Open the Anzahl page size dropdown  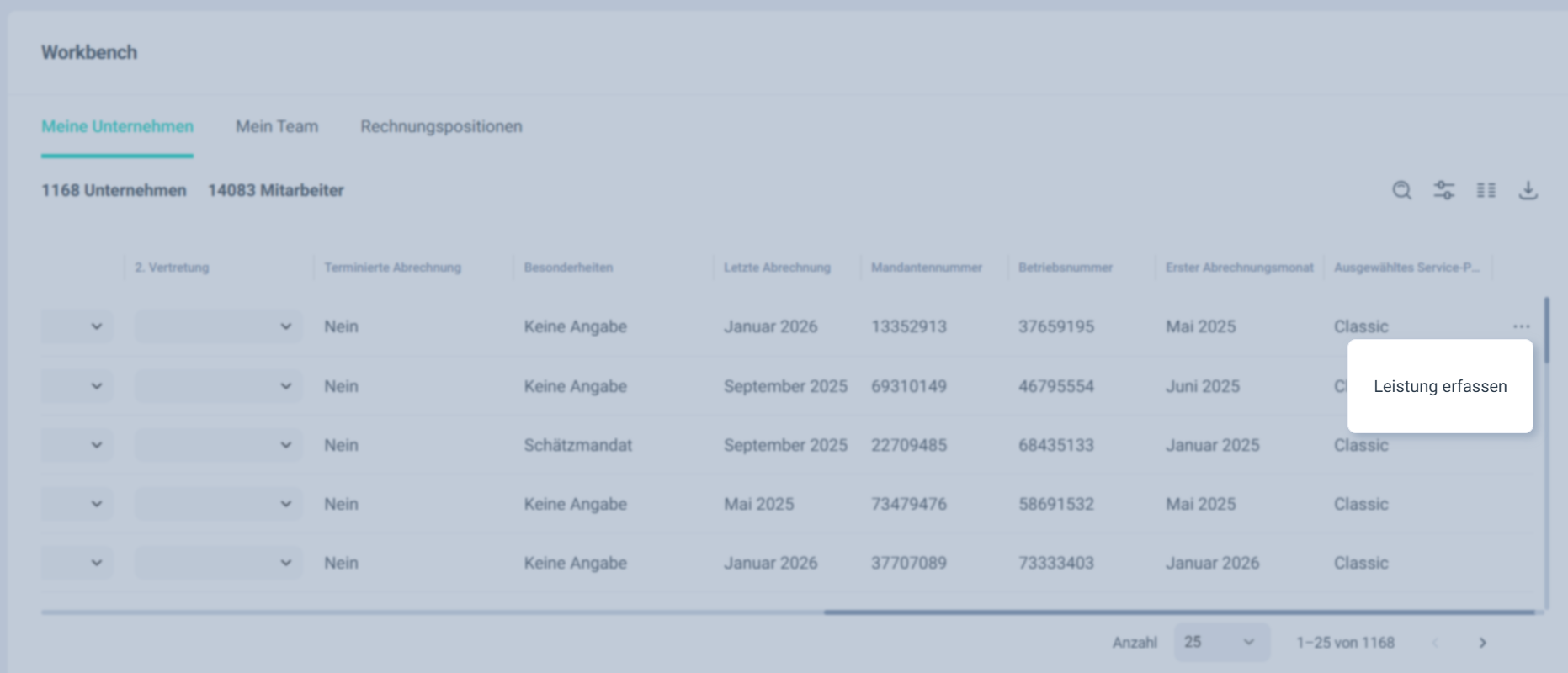point(1220,643)
